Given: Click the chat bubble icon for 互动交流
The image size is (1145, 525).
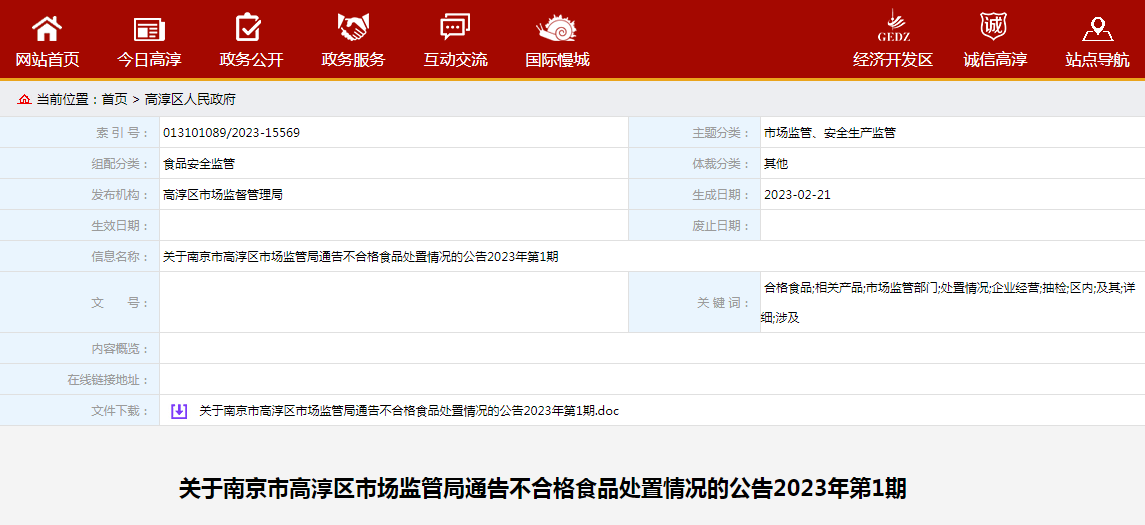Looking at the screenshot, I should click(x=455, y=28).
